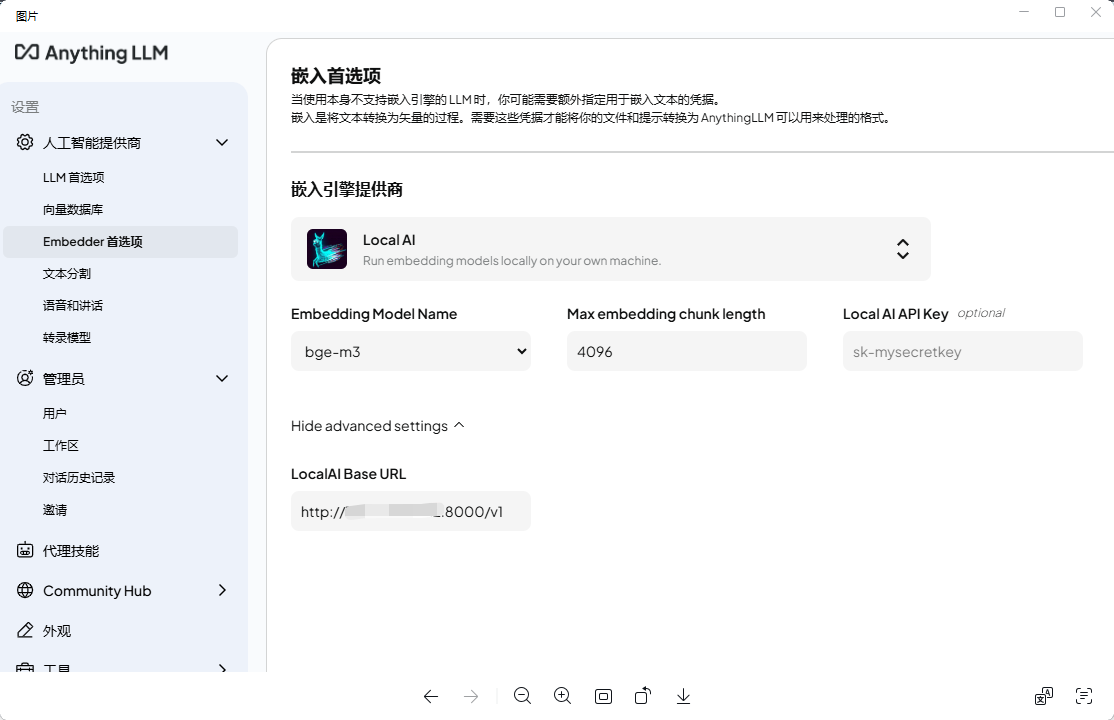Viewport: 1114px width, 720px height.
Task: Click the 嵌入引擎提供商 section heading
Action: [x=347, y=189]
